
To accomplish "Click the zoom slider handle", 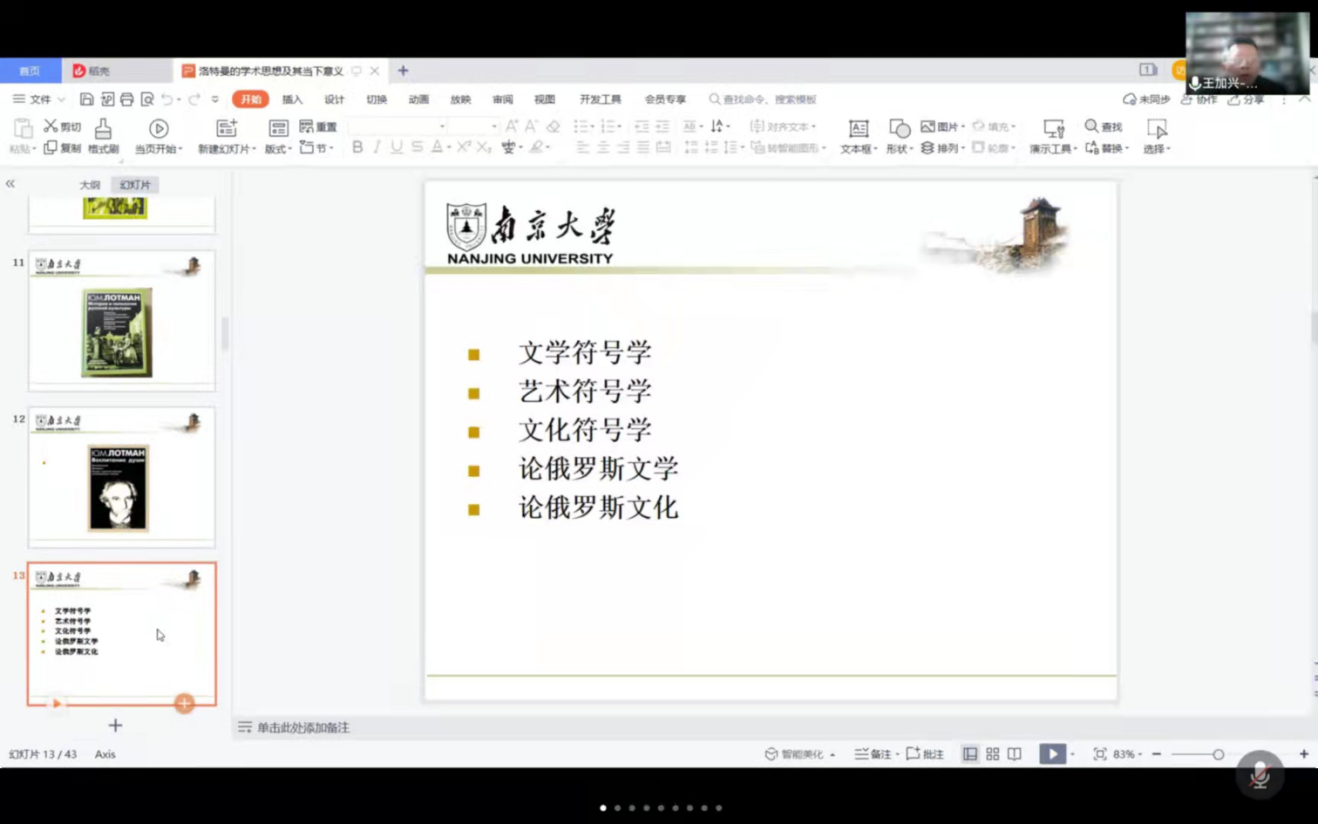I will tap(1218, 754).
